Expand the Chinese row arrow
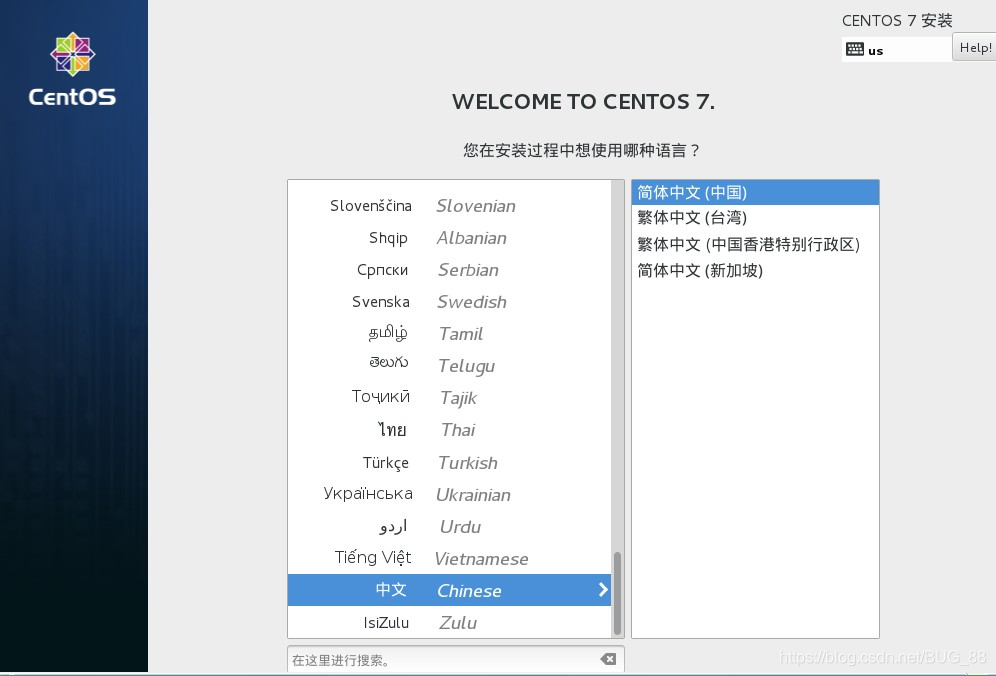The width and height of the screenshot is (996, 676). 602,590
